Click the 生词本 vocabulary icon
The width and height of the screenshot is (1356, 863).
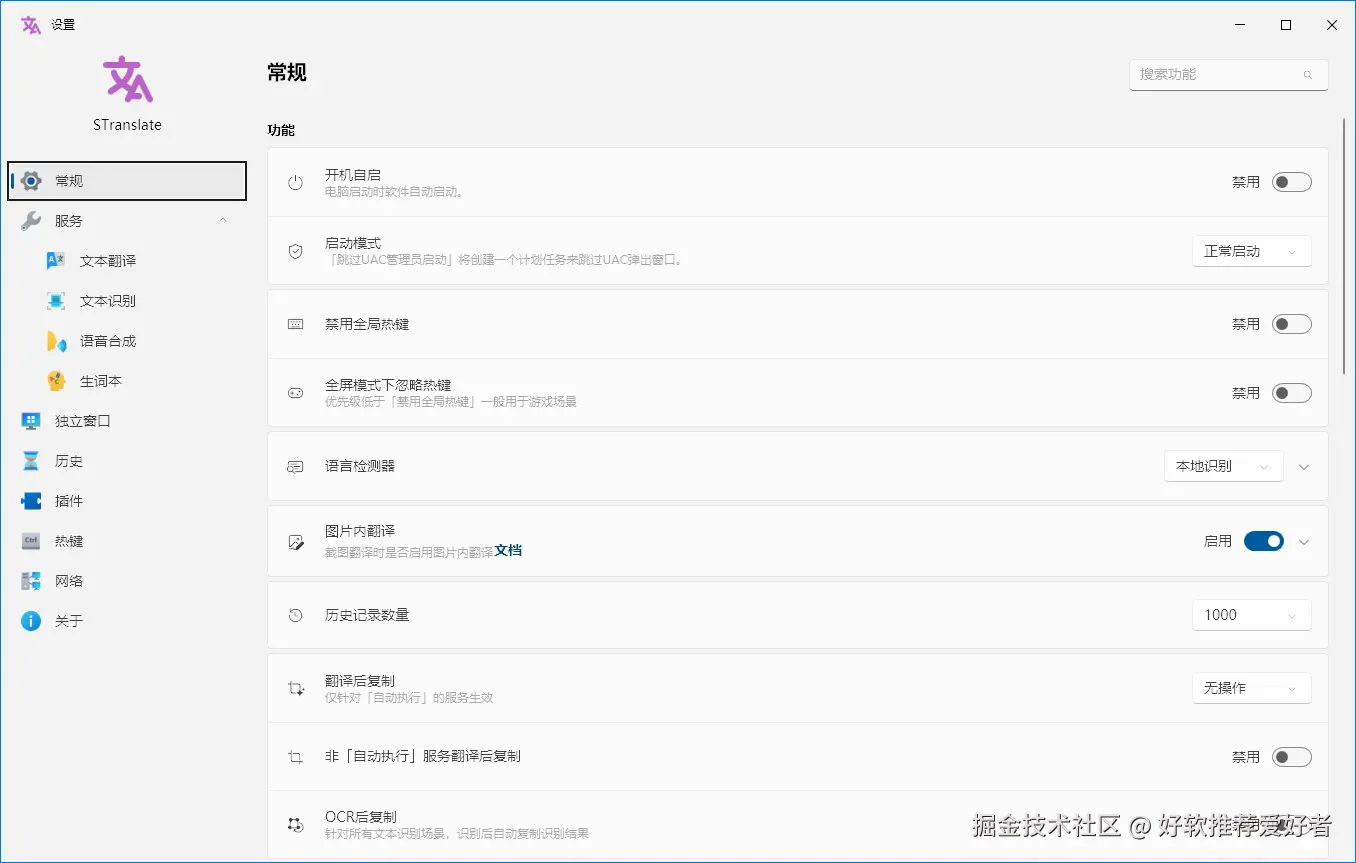(56, 381)
